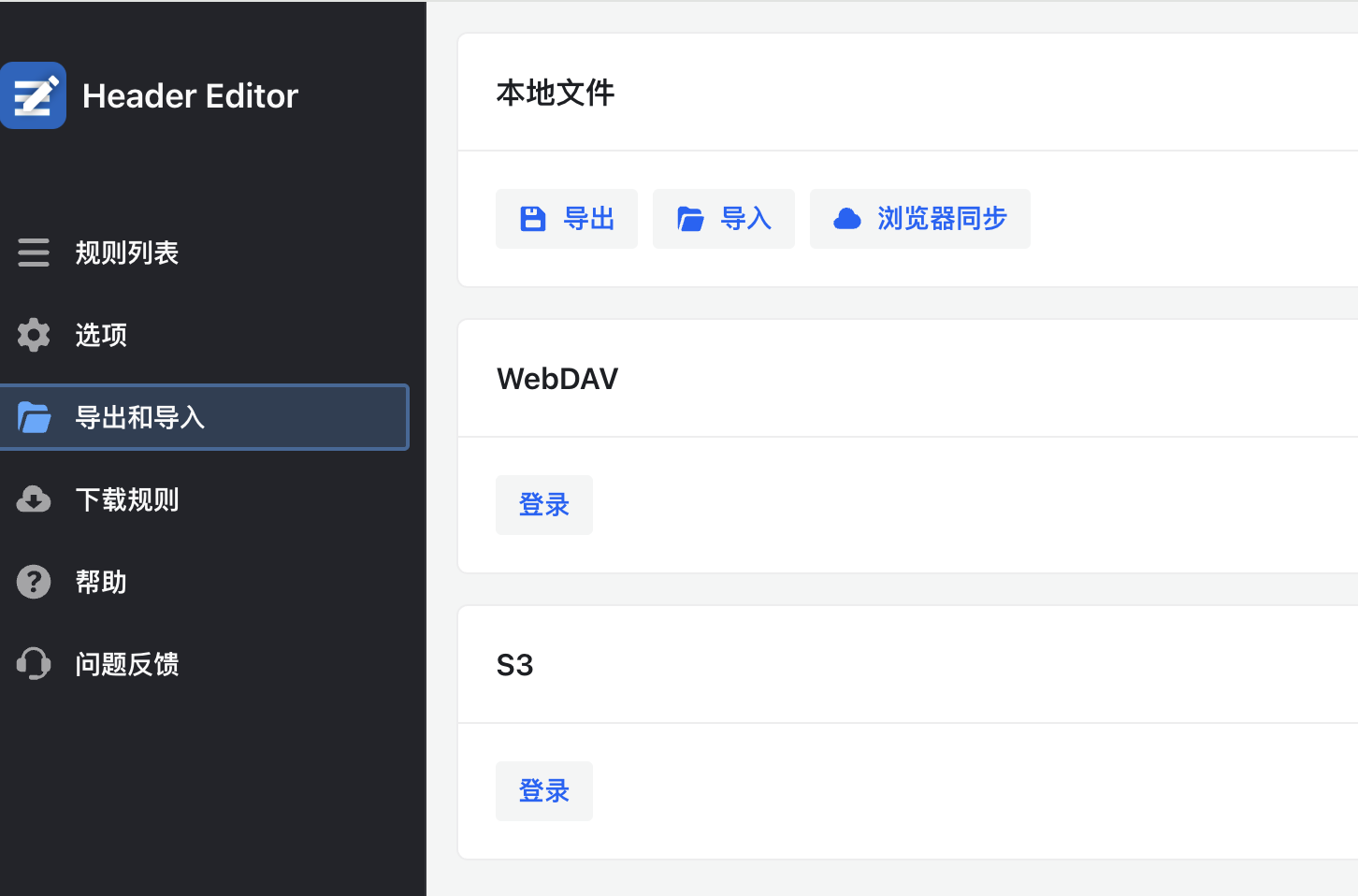Click the cloud-download icon beside 下载规则

pyautogui.click(x=34, y=499)
